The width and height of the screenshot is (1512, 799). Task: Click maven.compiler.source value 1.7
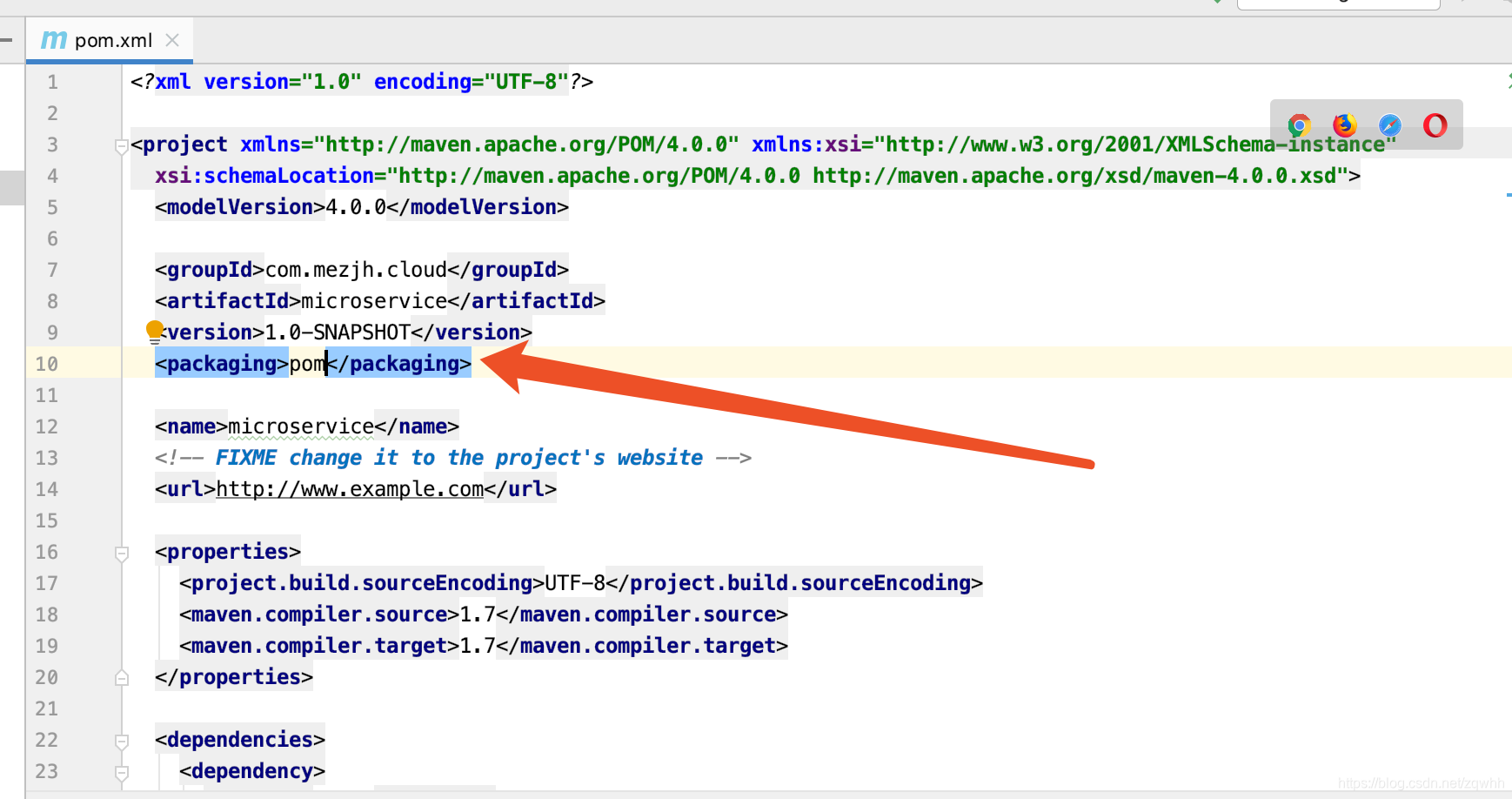(x=478, y=614)
